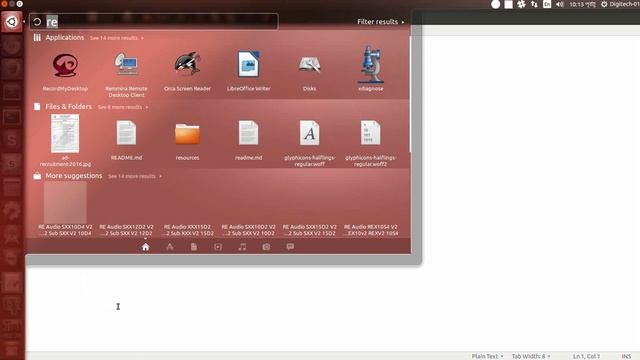The width and height of the screenshot is (640, 360).
Task: Click the Ubuntu Dash home button
Action: (x=11, y=22)
